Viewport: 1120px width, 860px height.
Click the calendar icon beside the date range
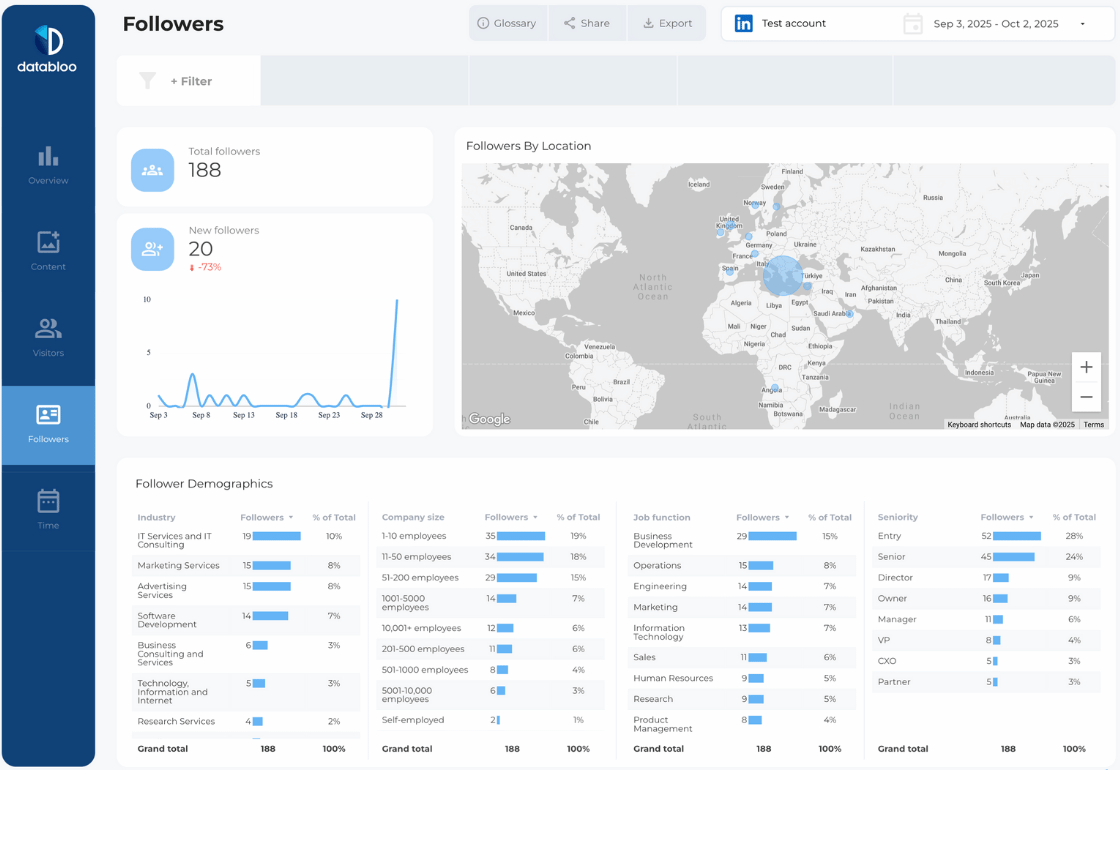point(912,22)
